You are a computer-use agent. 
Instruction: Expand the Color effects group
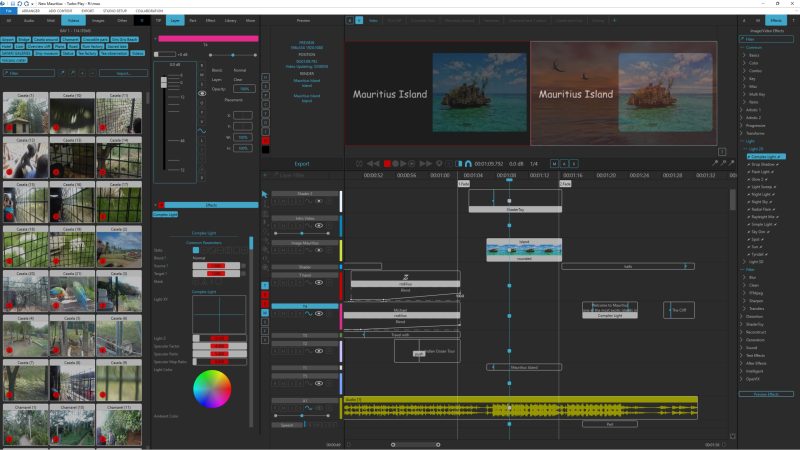click(x=744, y=63)
